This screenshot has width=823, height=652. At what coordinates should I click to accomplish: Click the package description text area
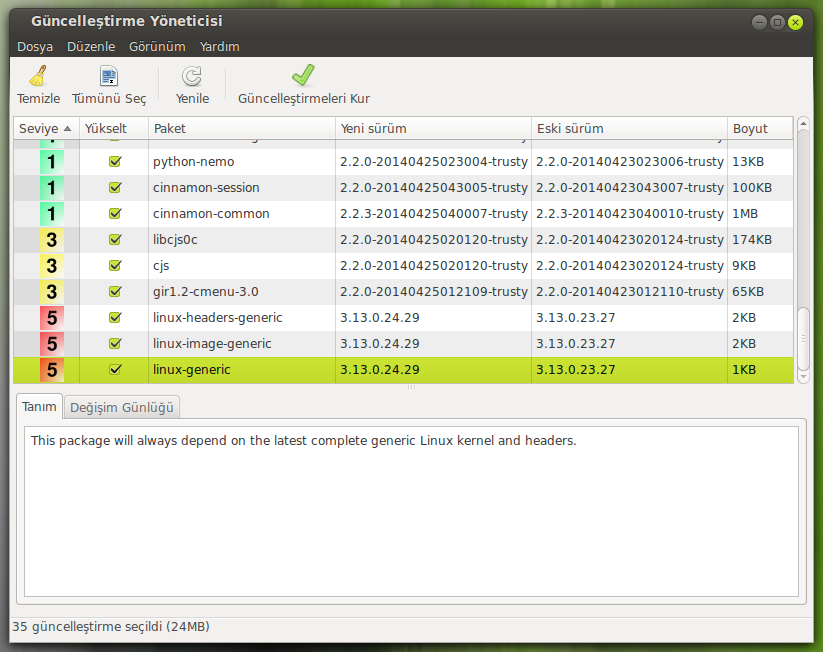(x=412, y=511)
